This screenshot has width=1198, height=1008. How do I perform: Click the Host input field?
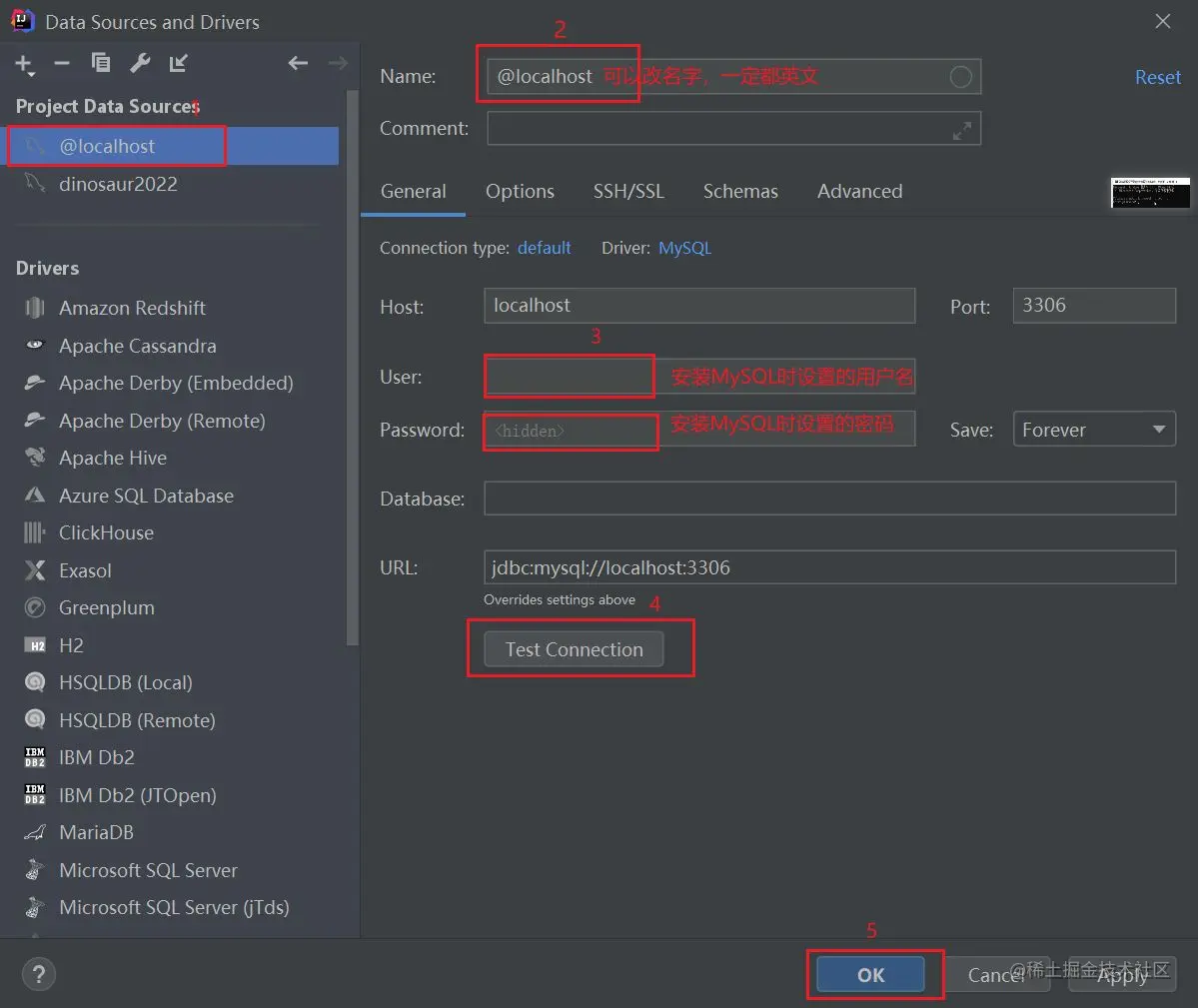point(699,306)
